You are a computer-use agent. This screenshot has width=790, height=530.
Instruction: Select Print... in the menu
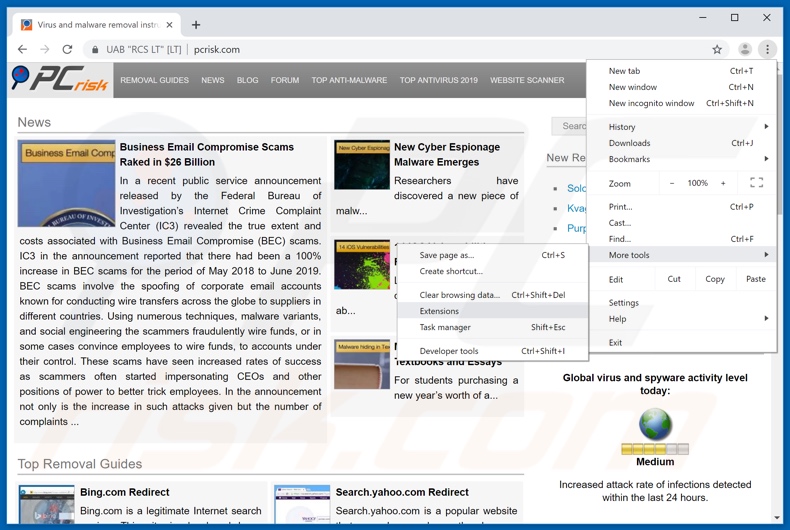(x=681, y=207)
